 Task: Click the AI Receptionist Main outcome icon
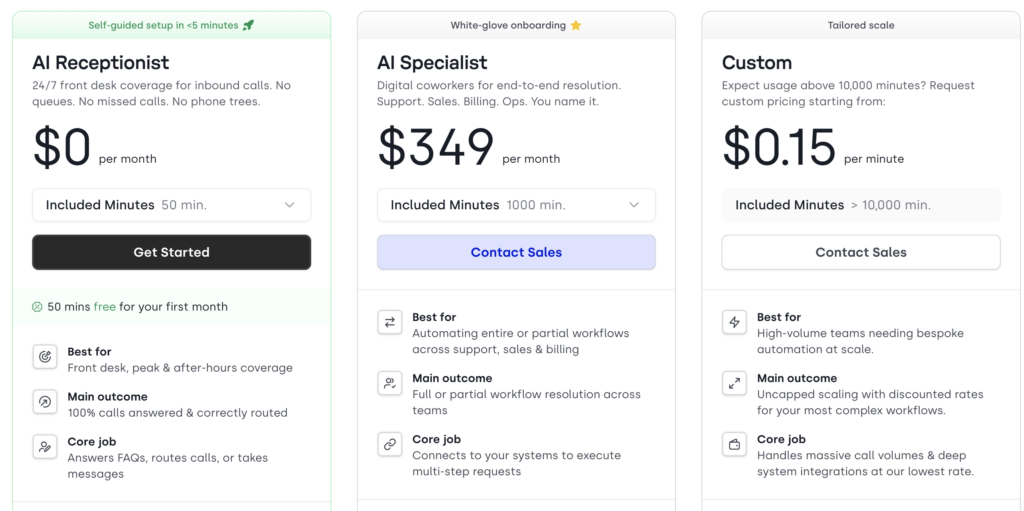(45, 402)
